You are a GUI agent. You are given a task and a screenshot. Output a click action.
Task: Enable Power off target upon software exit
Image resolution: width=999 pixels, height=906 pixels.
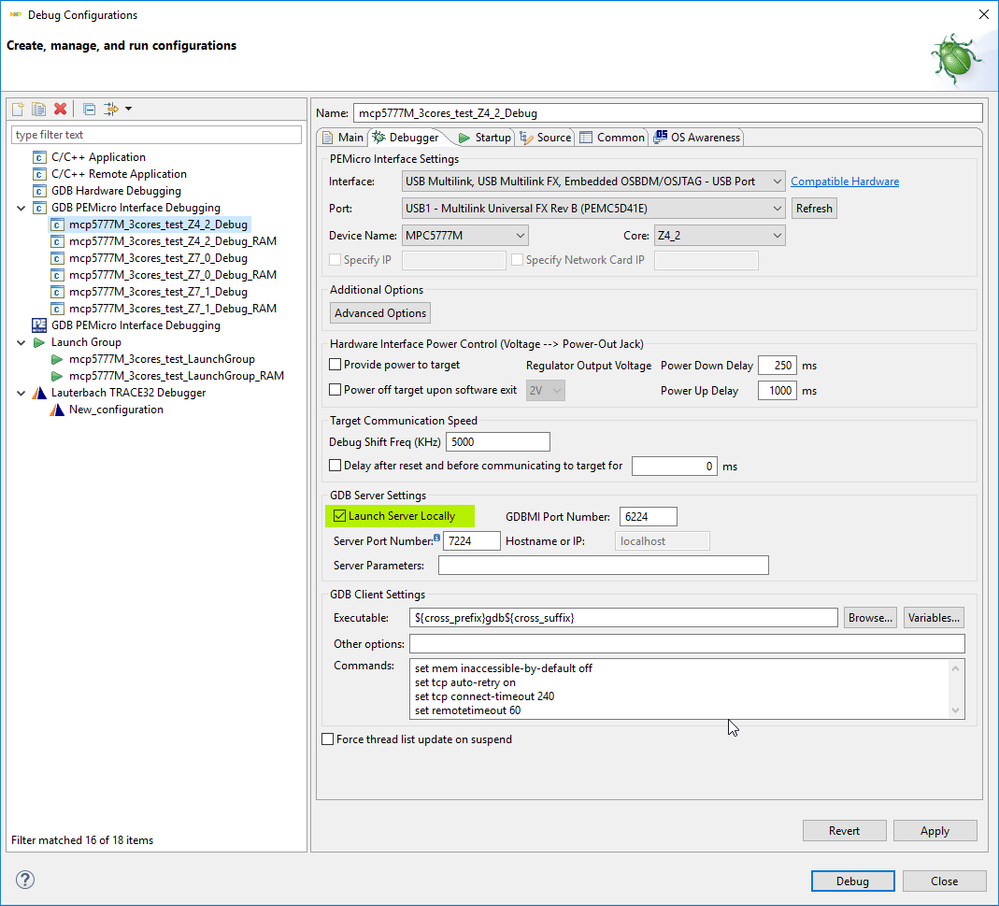coord(335,390)
